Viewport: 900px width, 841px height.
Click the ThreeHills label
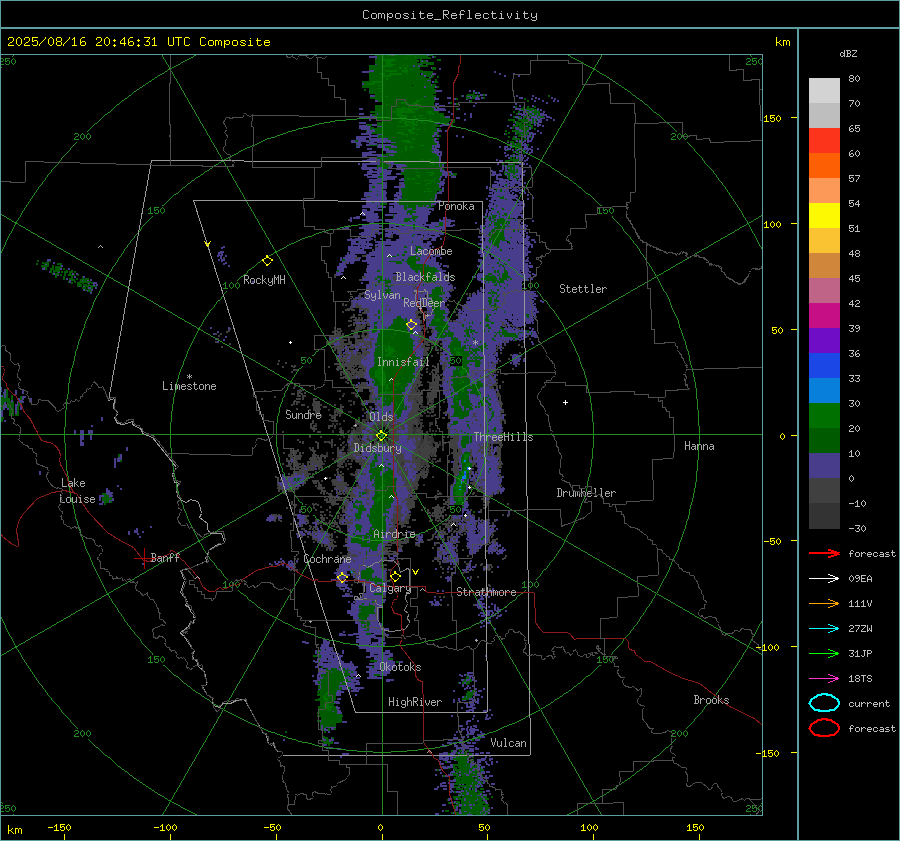click(503, 437)
